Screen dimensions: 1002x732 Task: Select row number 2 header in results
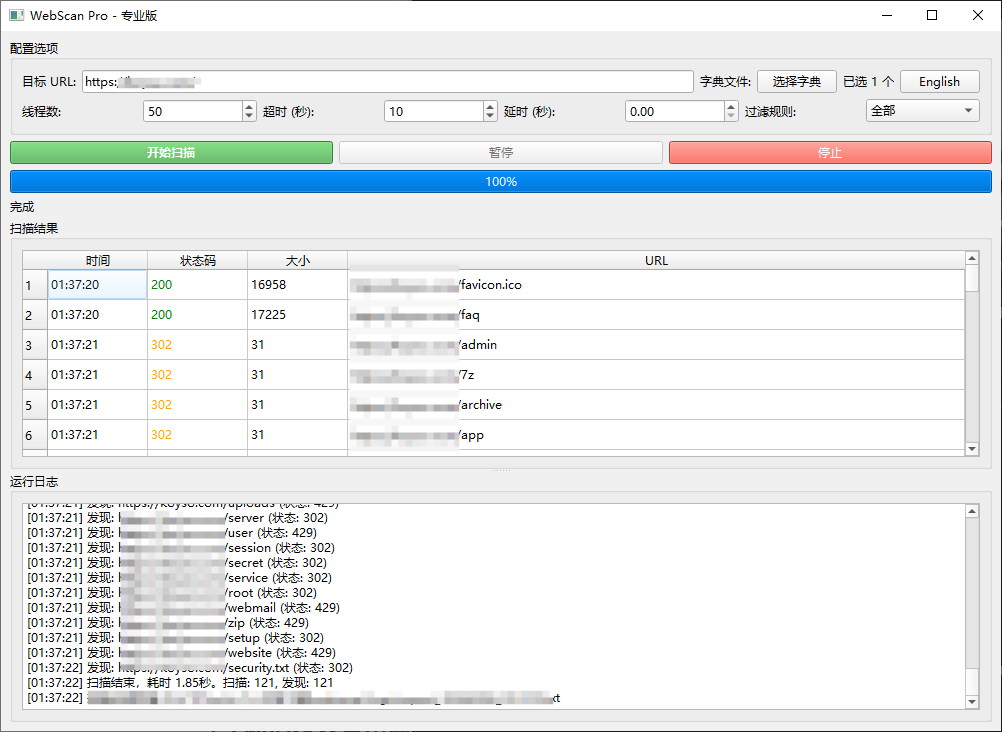point(35,315)
